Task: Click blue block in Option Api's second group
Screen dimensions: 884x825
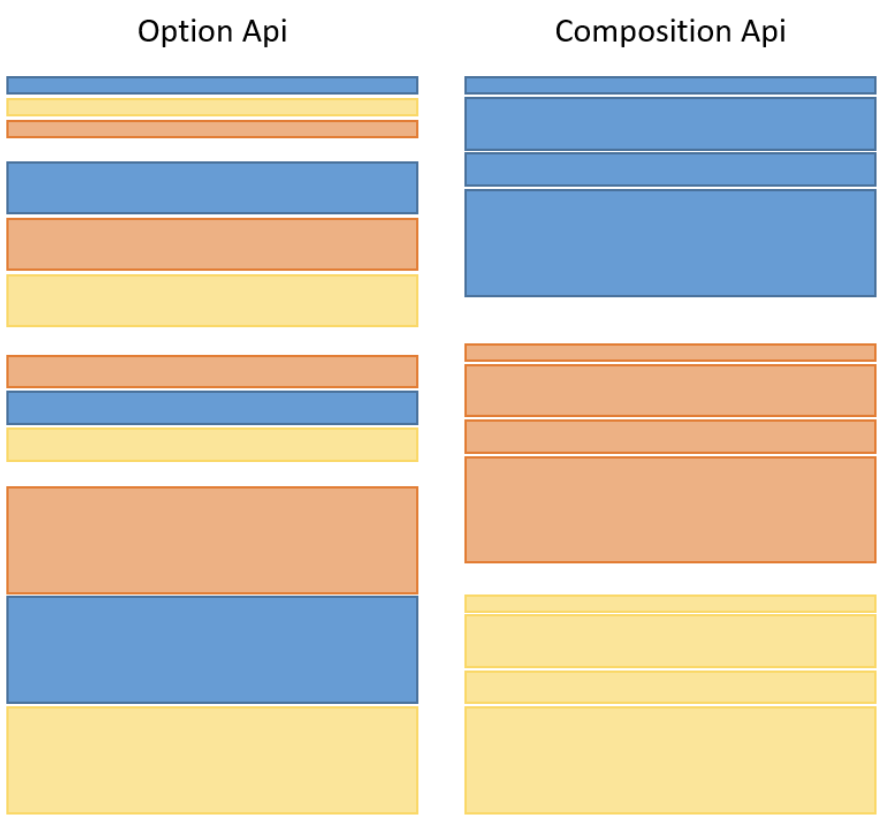Action: tap(212, 188)
